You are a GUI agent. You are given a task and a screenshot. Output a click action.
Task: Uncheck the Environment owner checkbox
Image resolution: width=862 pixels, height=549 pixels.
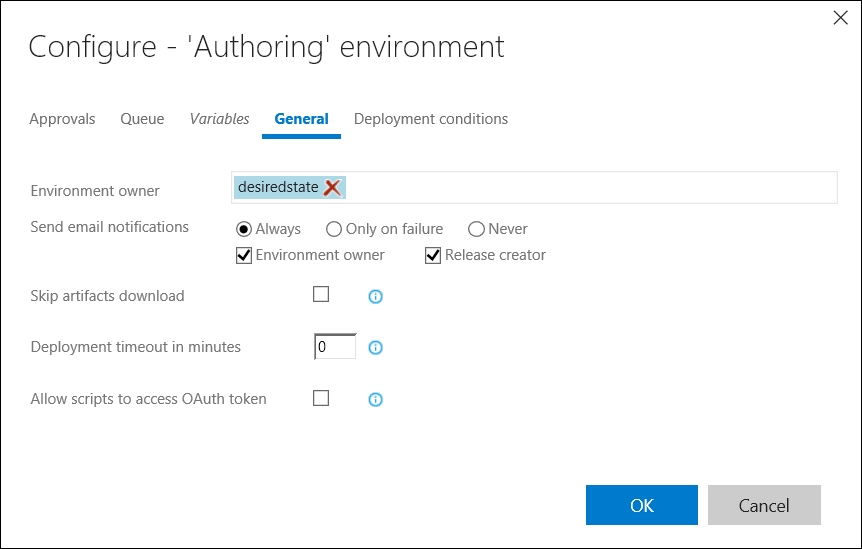coord(243,255)
